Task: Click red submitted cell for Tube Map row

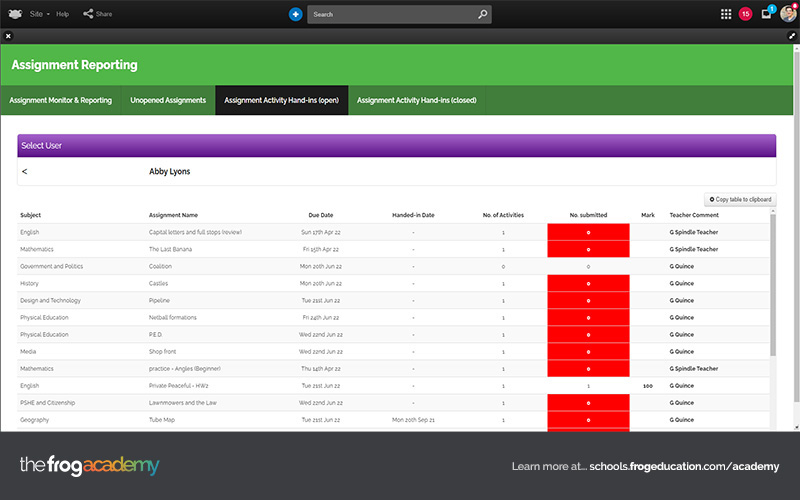Action: point(588,420)
